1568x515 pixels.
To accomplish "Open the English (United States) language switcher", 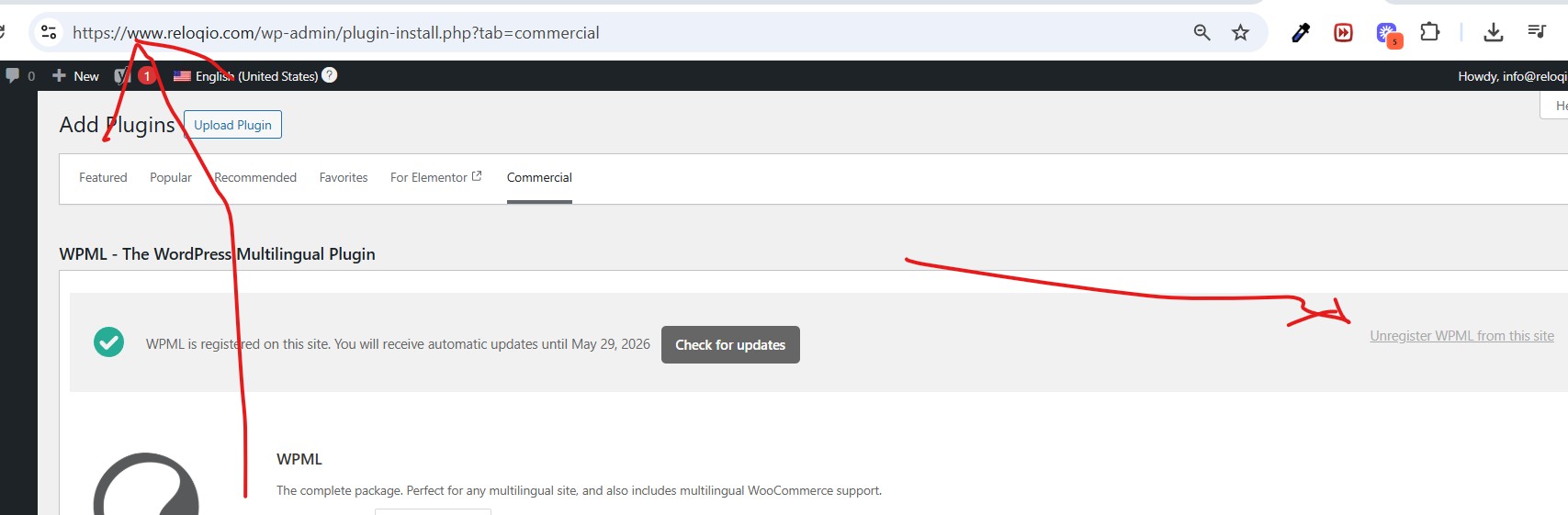I will pyautogui.click(x=245, y=75).
